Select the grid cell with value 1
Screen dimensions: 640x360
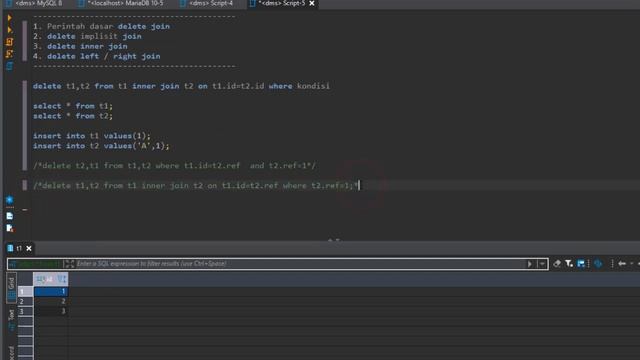tap(51, 291)
